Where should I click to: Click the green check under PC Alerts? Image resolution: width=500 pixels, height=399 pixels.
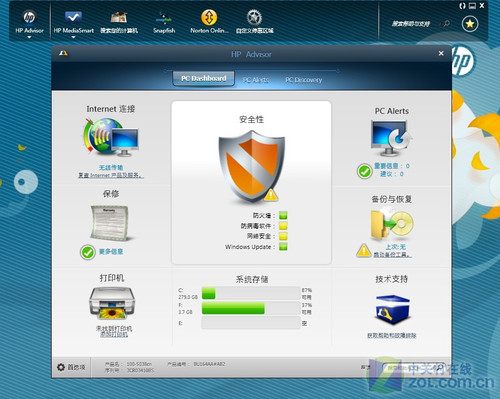coord(364,171)
